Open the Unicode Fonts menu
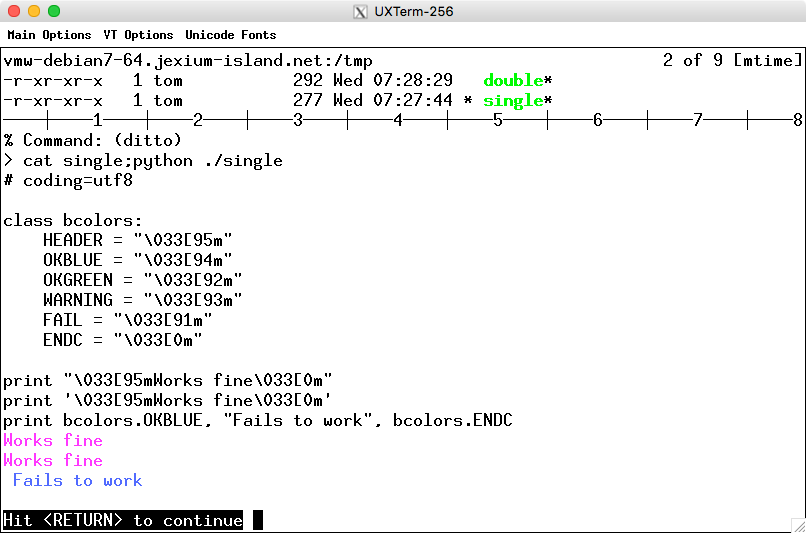Viewport: 806px width, 533px height. [x=231, y=35]
